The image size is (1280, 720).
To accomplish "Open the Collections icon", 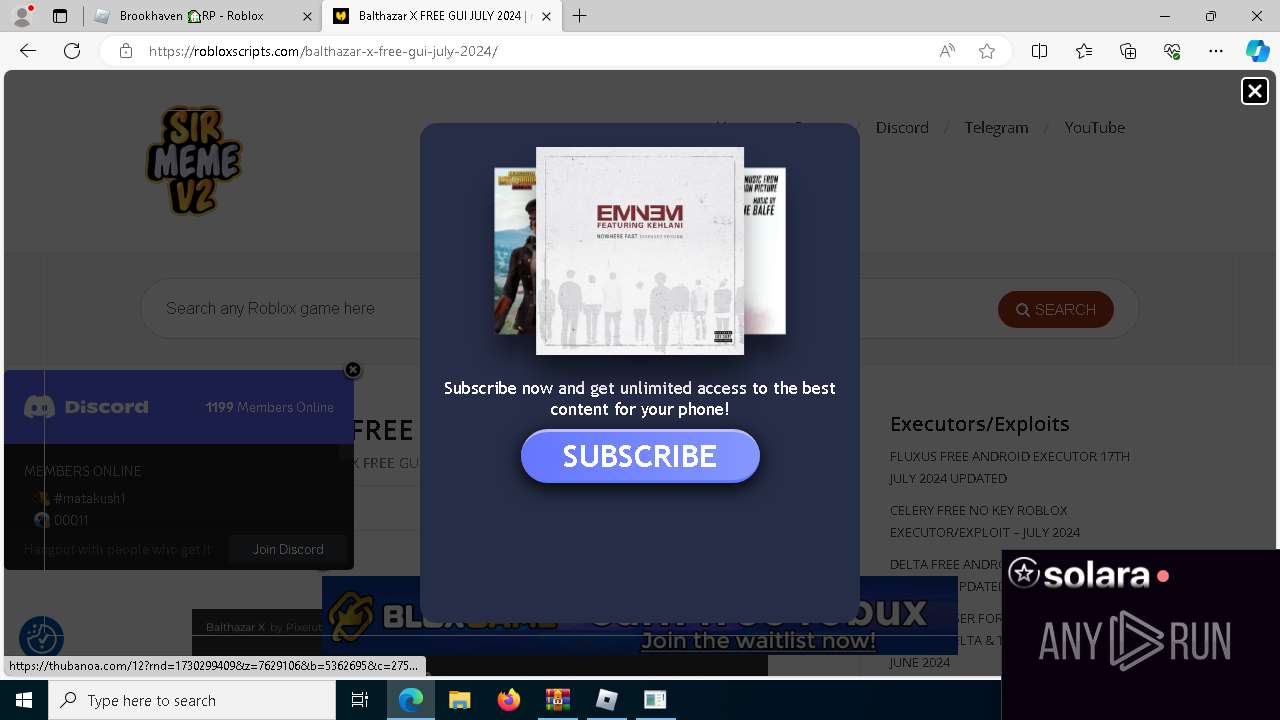I will 1128,51.
